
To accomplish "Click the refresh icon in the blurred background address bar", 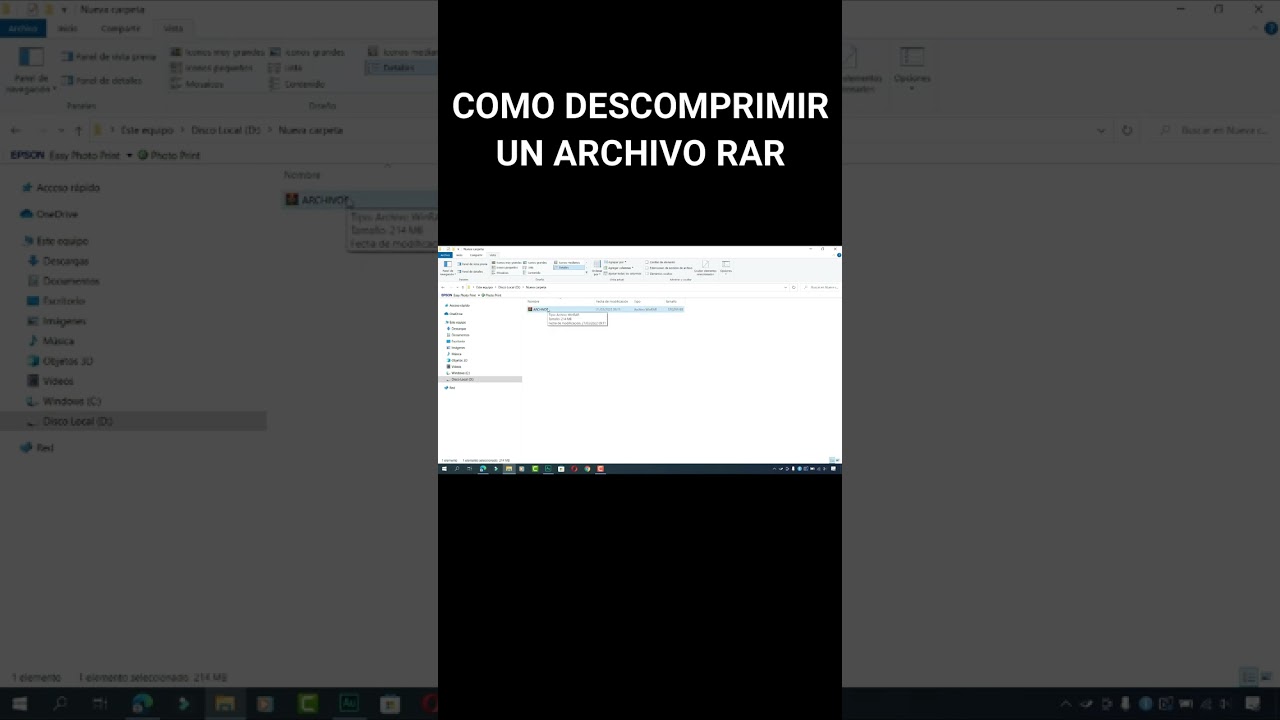I will click(1127, 130).
